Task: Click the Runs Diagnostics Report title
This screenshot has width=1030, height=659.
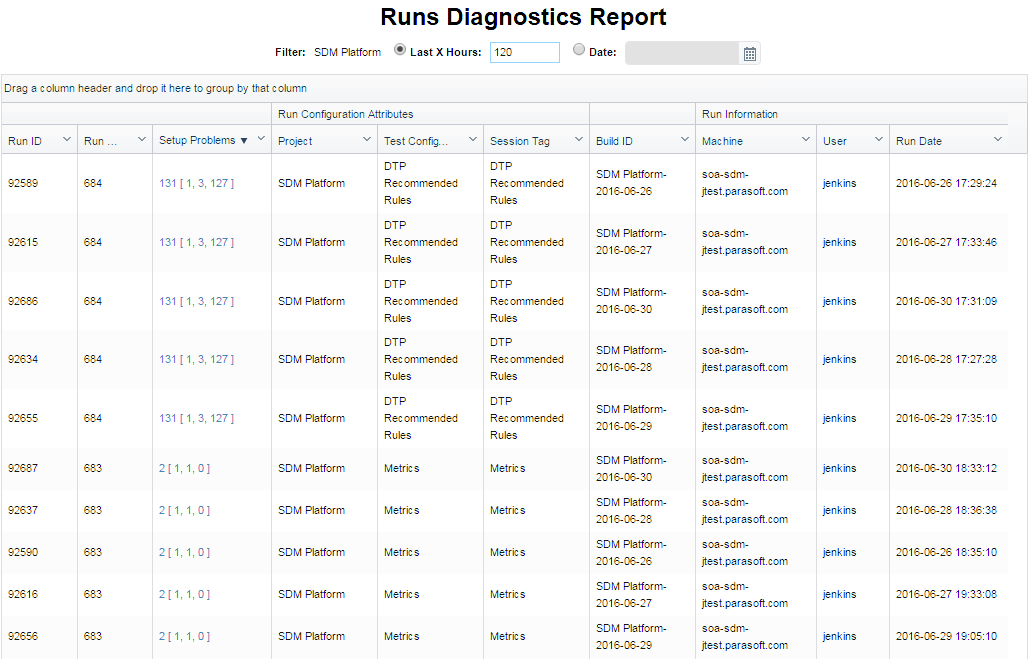Action: pyautogui.click(x=524, y=17)
